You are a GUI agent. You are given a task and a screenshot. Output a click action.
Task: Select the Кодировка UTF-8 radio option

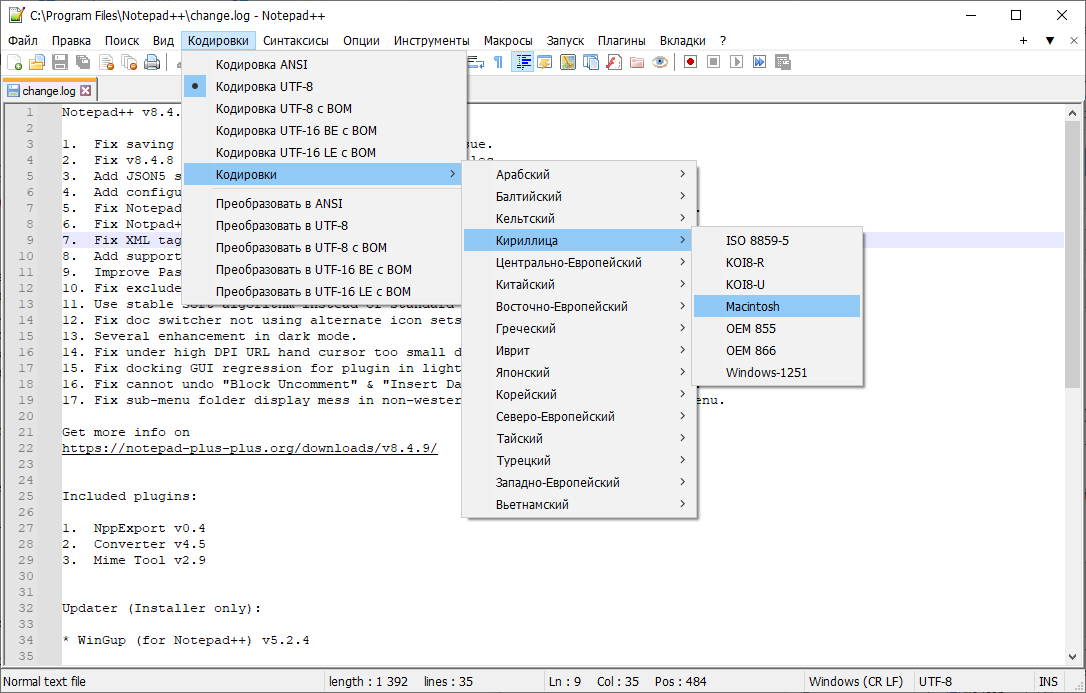tap(264, 87)
